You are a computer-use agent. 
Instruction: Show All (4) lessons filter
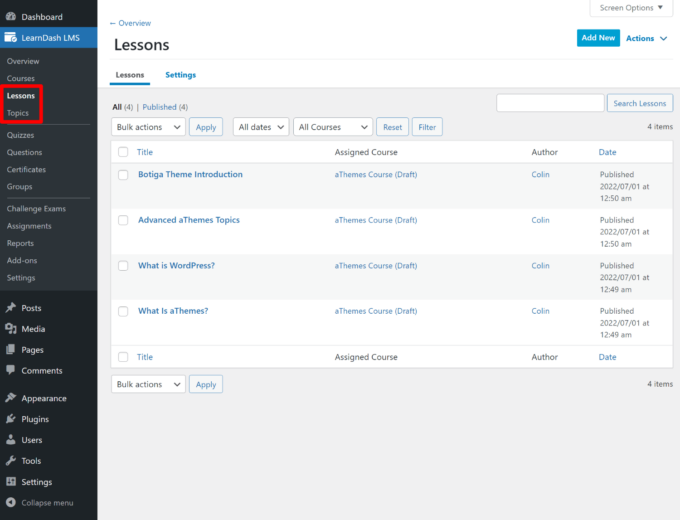[x=123, y=107]
